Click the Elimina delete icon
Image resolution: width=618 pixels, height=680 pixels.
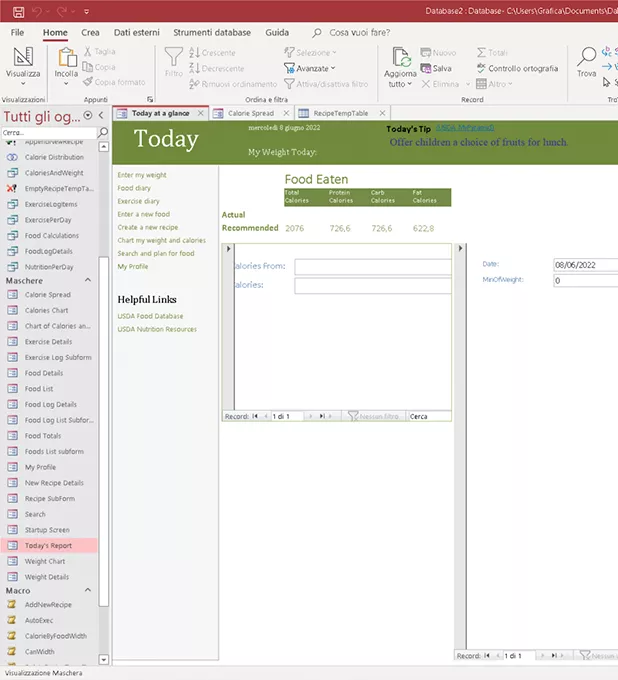(426, 84)
